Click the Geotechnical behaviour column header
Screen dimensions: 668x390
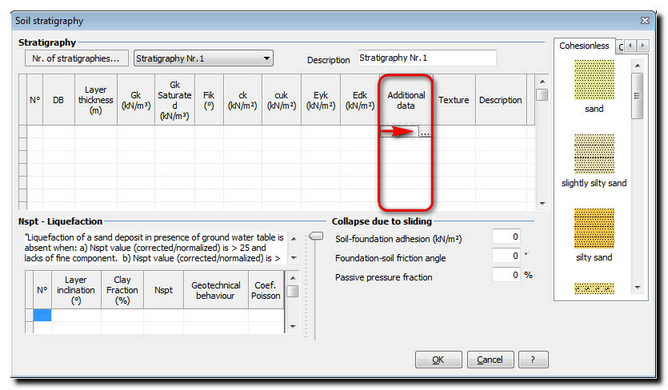tap(216, 290)
